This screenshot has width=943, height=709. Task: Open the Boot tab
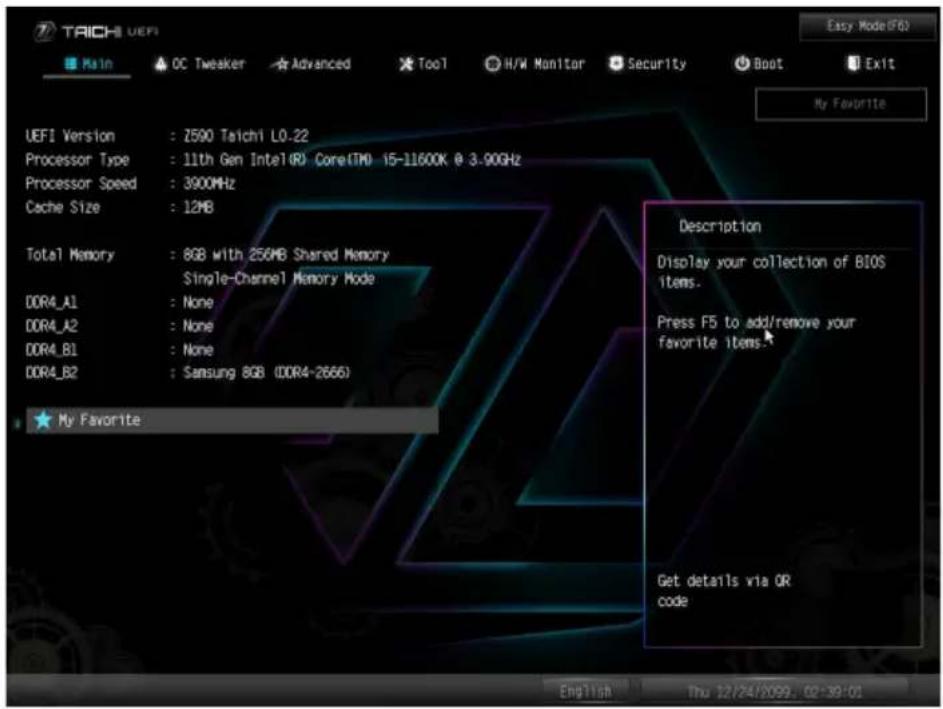coord(759,64)
